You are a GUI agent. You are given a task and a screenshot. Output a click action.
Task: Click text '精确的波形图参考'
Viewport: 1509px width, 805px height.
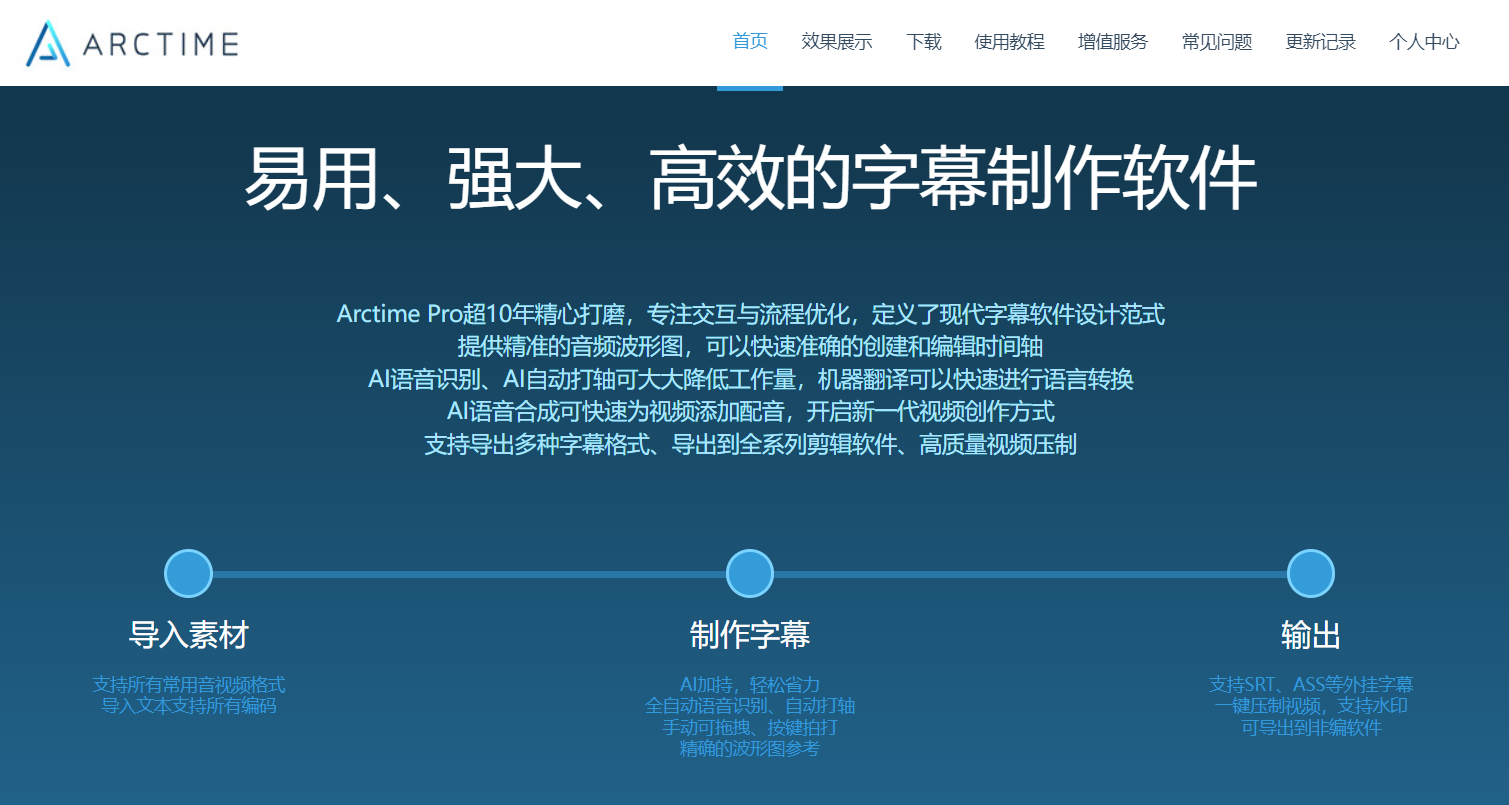750,749
